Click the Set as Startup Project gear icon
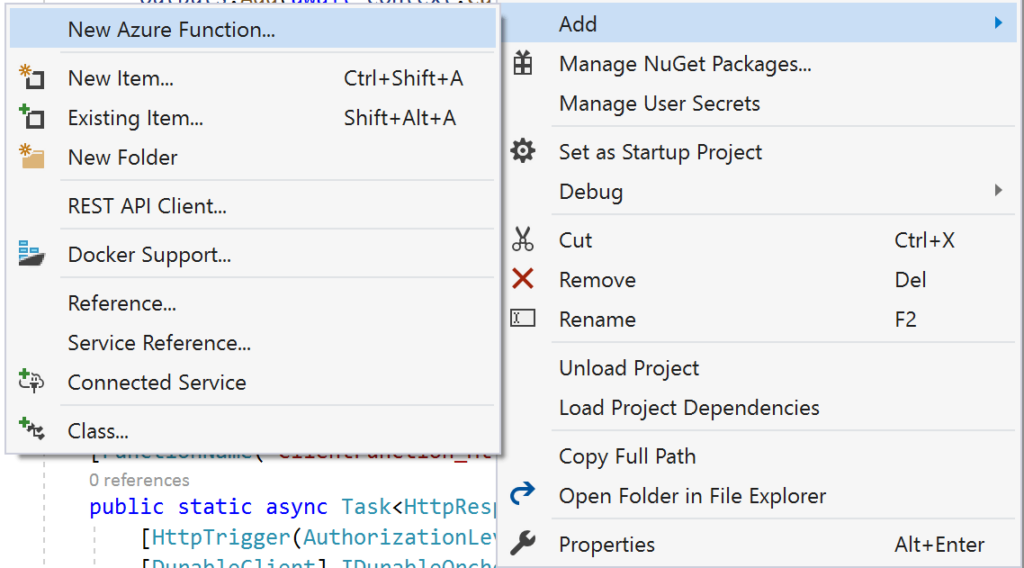Viewport: 1024px width, 568px height. coord(522,151)
